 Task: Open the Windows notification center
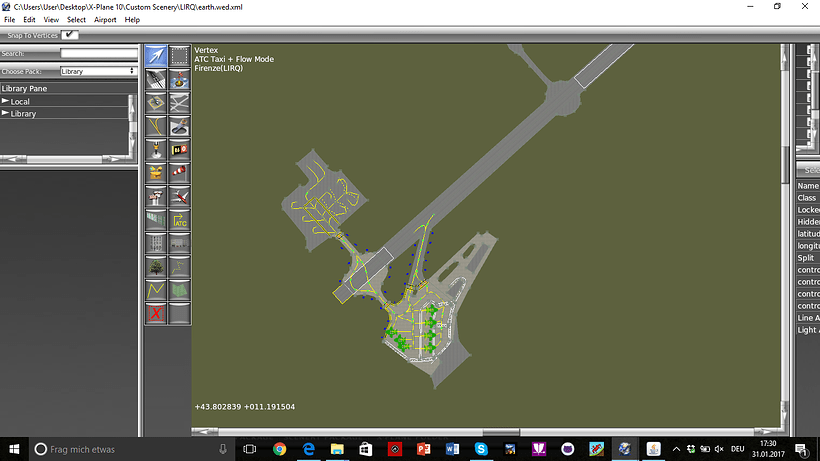pos(801,449)
